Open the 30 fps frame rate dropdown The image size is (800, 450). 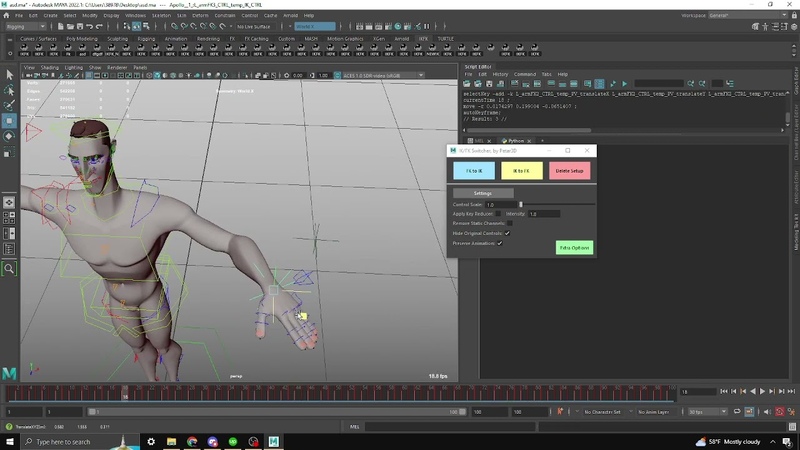coord(707,412)
